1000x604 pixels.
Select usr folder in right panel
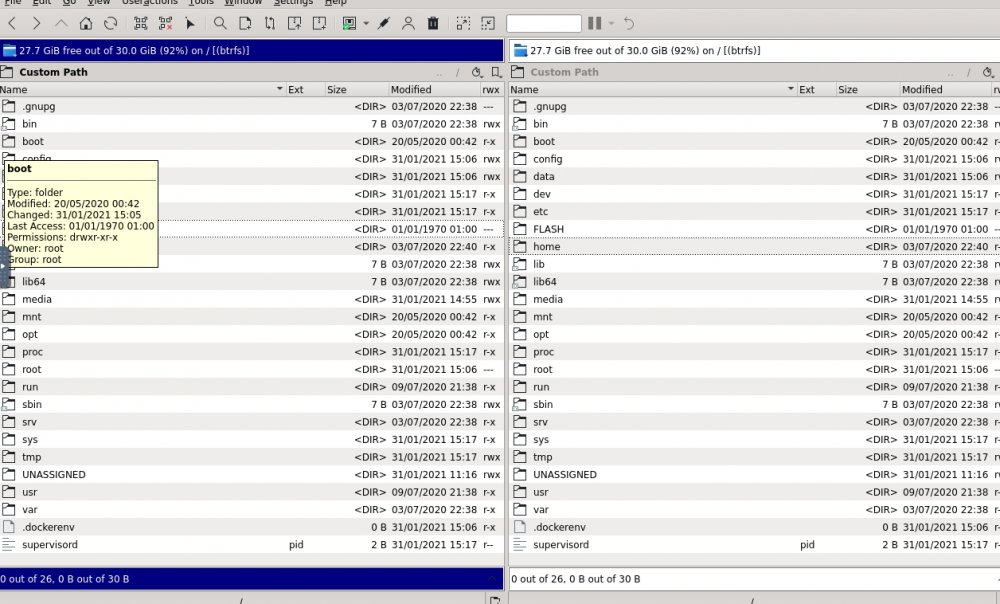pos(754,492)
